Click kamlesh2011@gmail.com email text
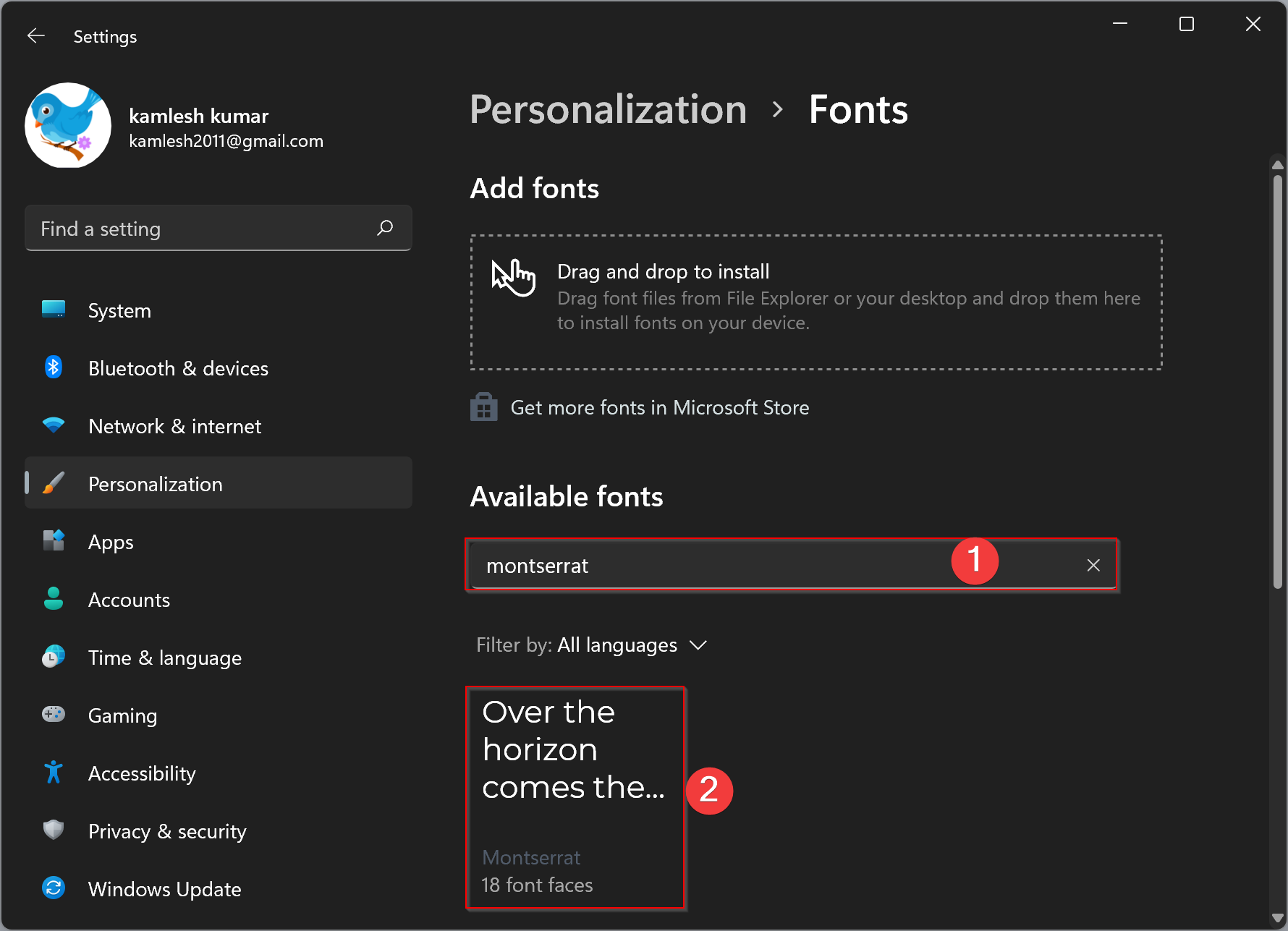The height and width of the screenshot is (931, 1288). 226,141
